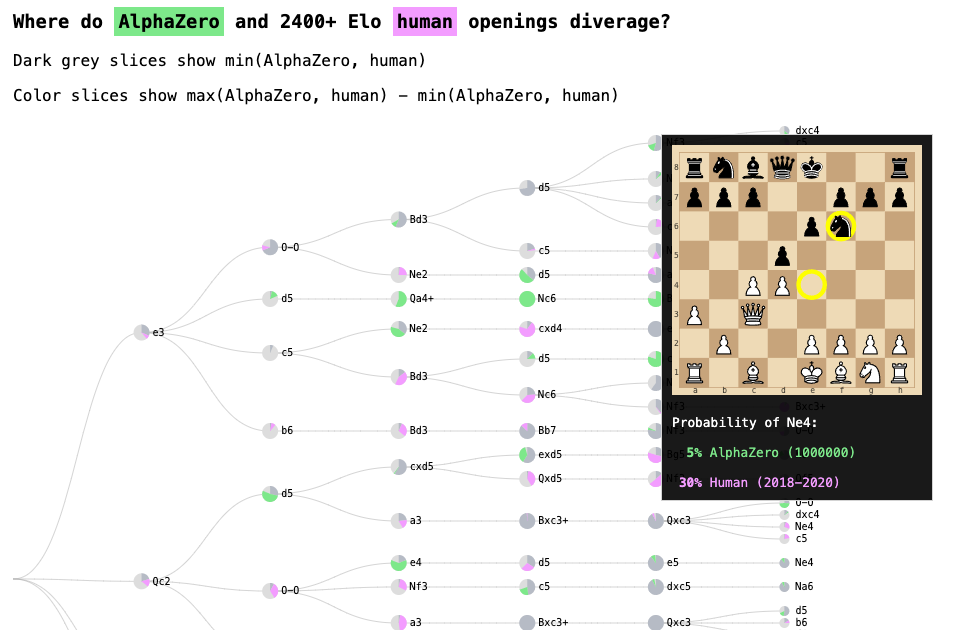Select the d5 node leading to Qa4+

point(270,298)
